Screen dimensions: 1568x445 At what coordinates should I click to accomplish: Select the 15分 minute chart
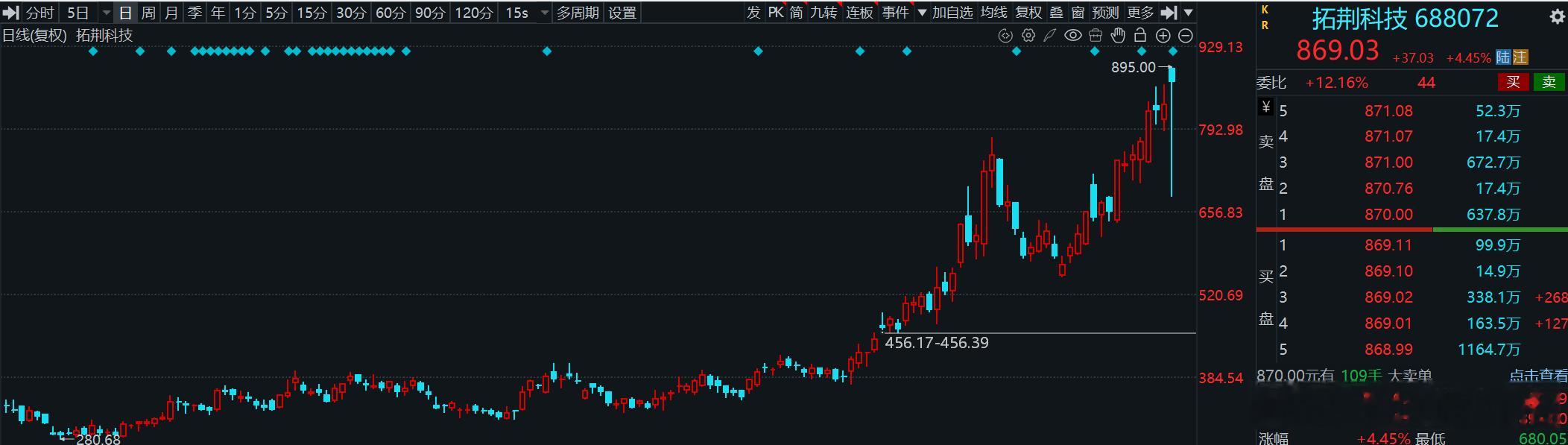(312, 13)
